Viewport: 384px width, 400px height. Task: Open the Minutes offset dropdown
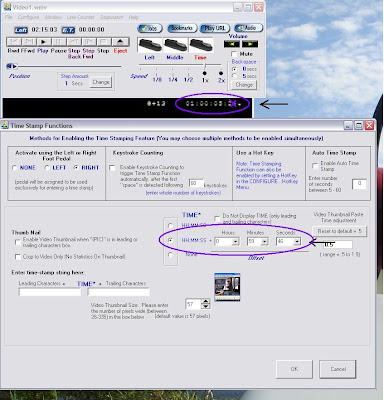265,241
